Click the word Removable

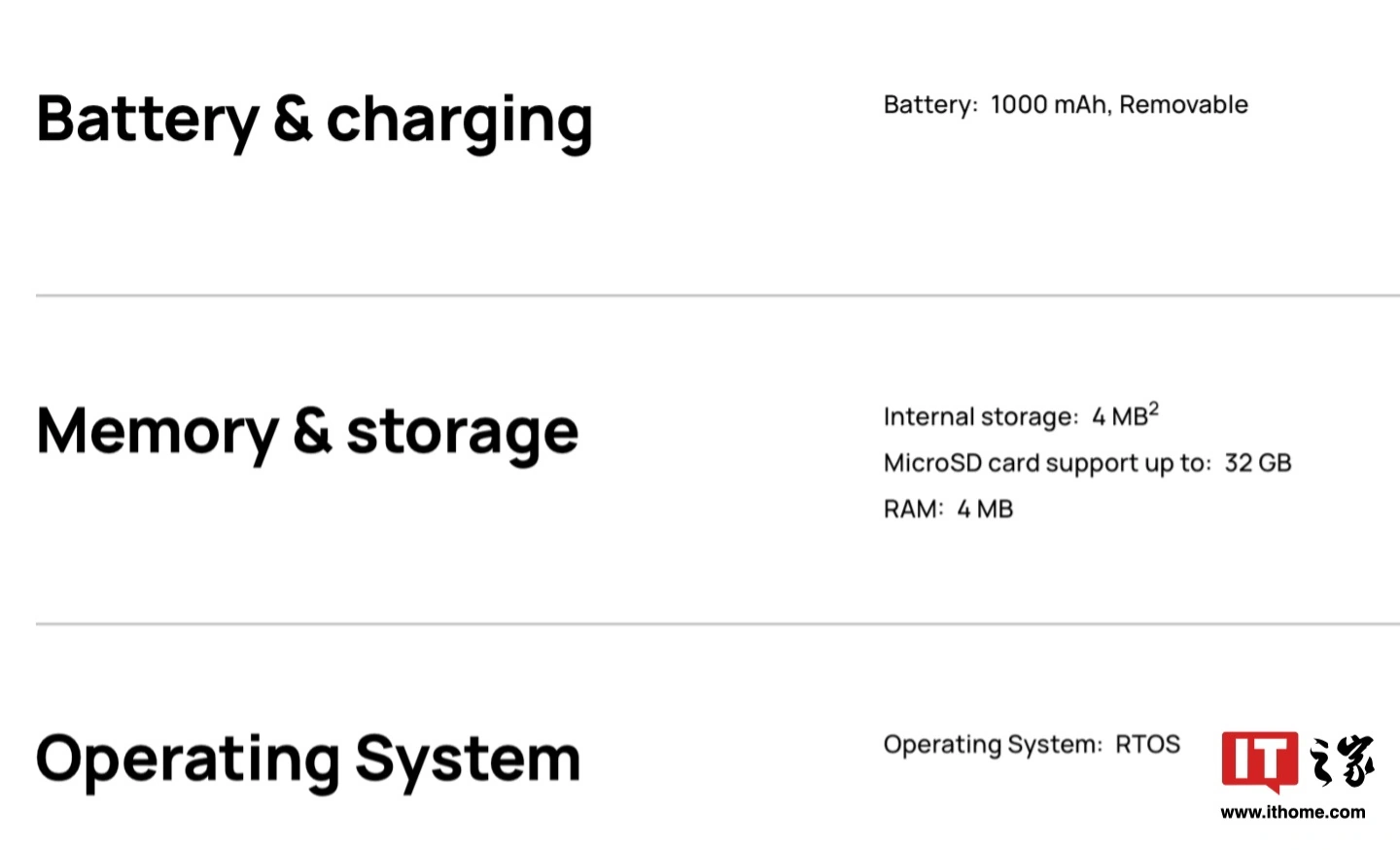click(x=1183, y=105)
